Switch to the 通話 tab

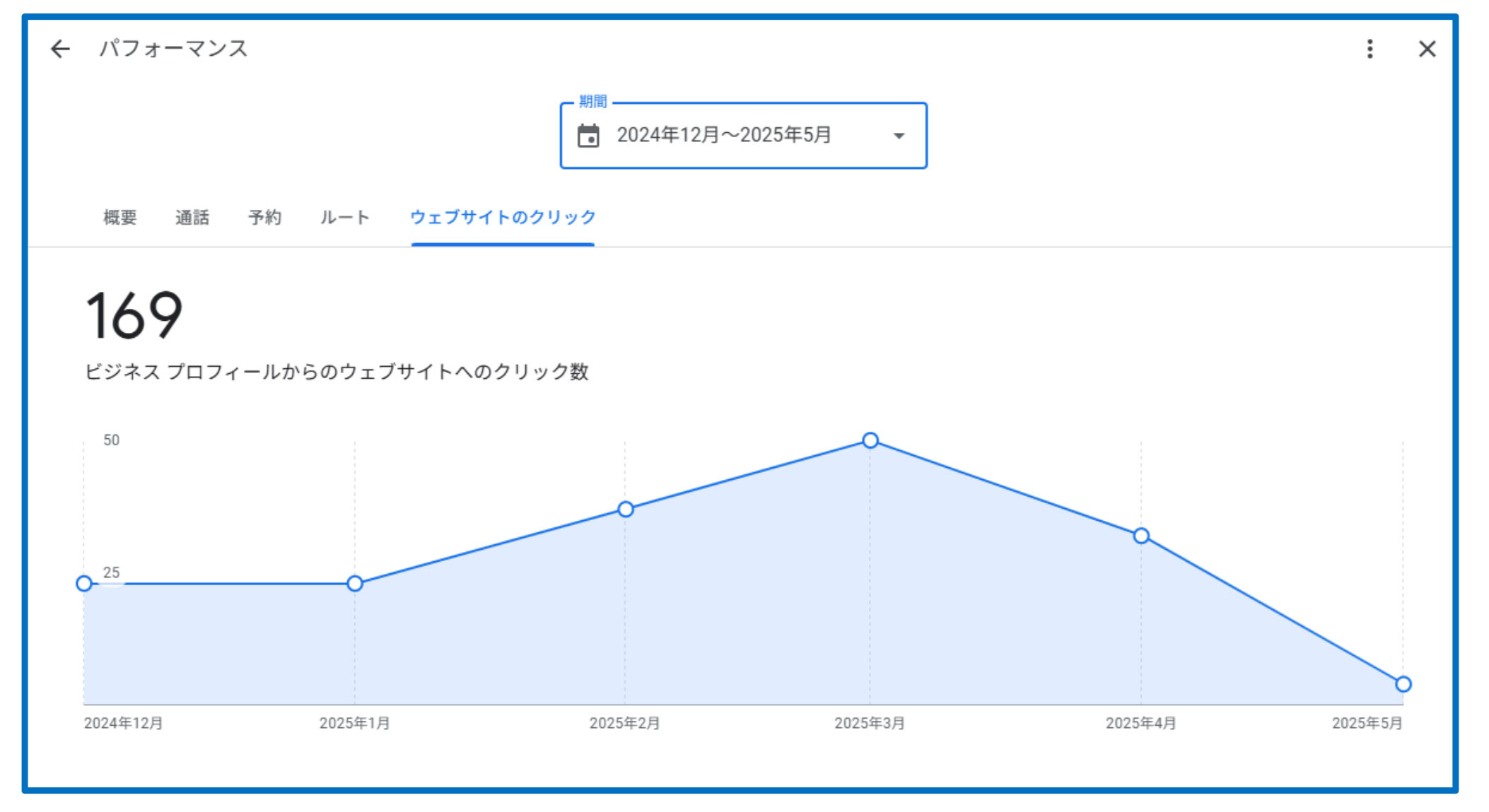(x=192, y=217)
